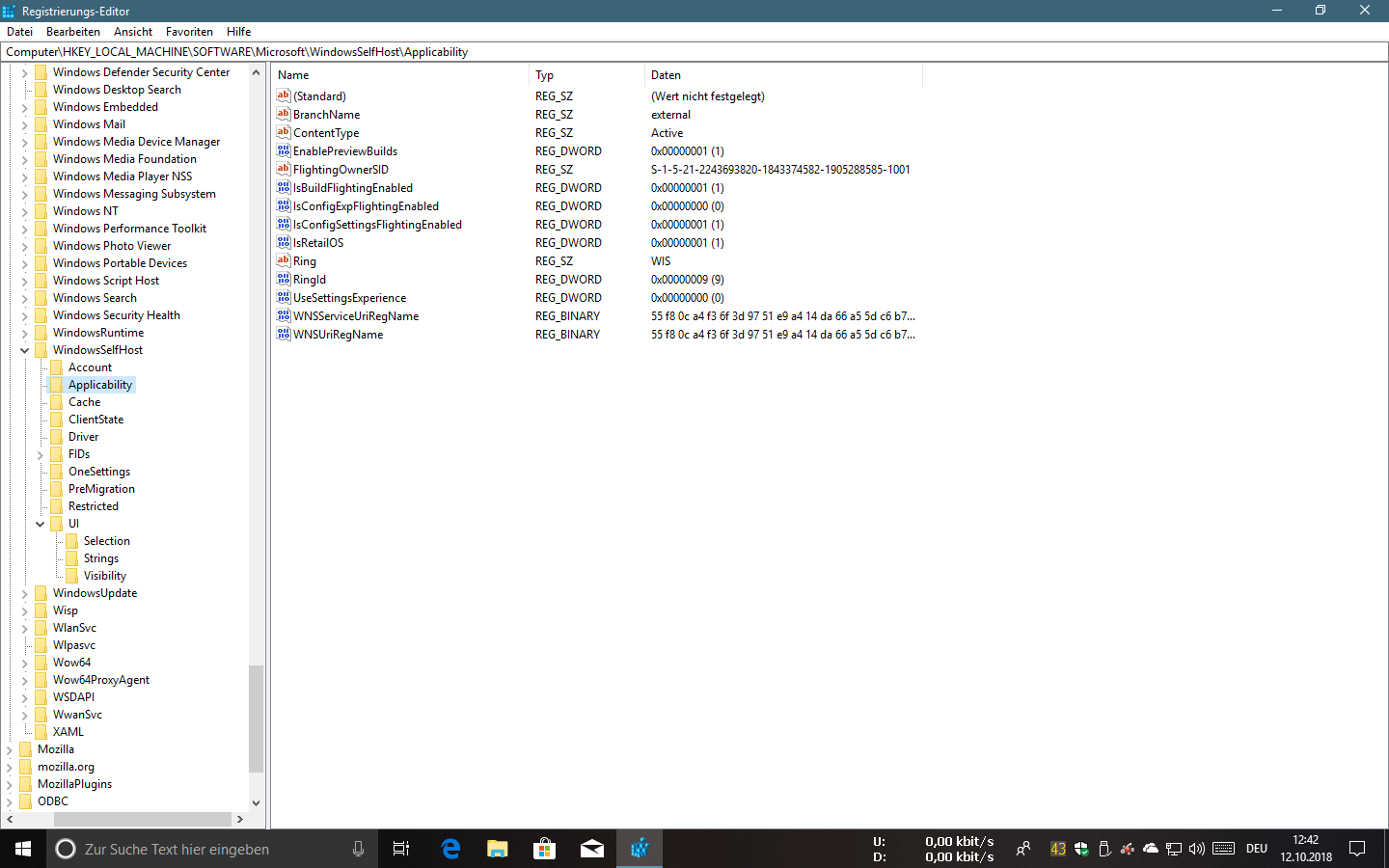Open the Hilfe menu
The width and height of the screenshot is (1389, 868).
click(239, 32)
